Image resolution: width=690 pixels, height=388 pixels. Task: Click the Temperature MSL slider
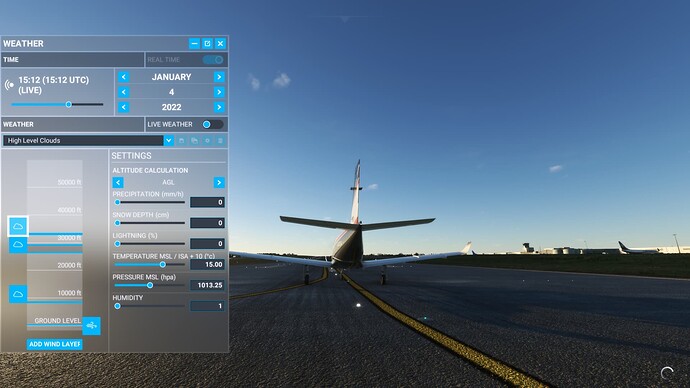[150, 264]
